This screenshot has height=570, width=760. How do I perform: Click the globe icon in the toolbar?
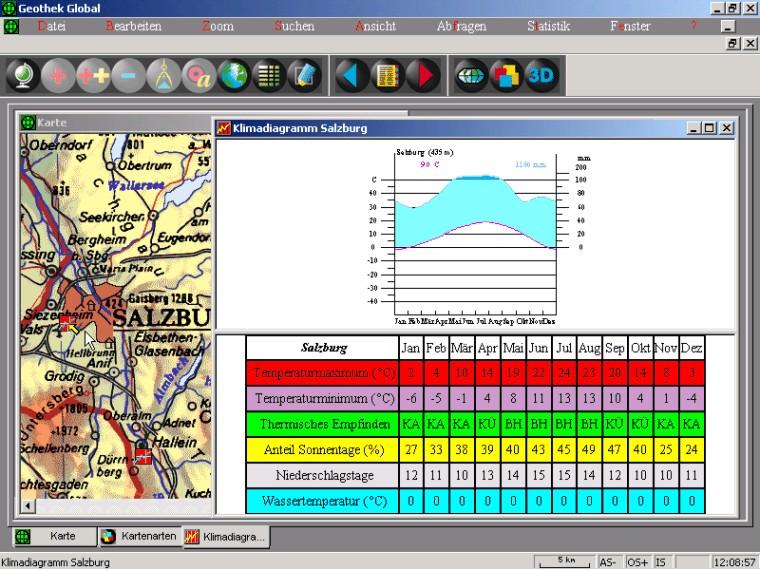pyautogui.click(x=22, y=76)
